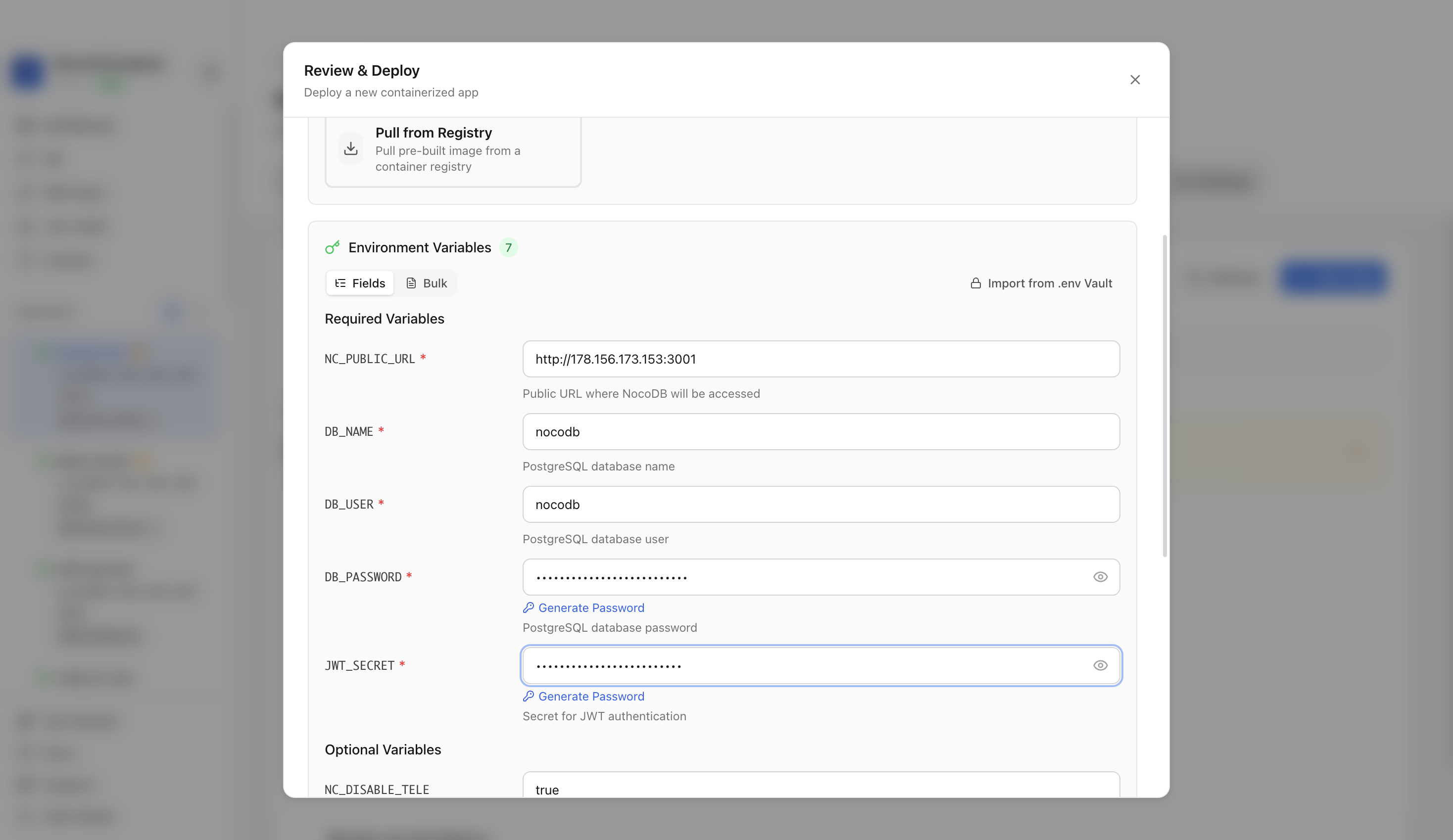Viewport: 1453px width, 840px height.
Task: Click the Fields tab list icon
Action: coord(340,283)
